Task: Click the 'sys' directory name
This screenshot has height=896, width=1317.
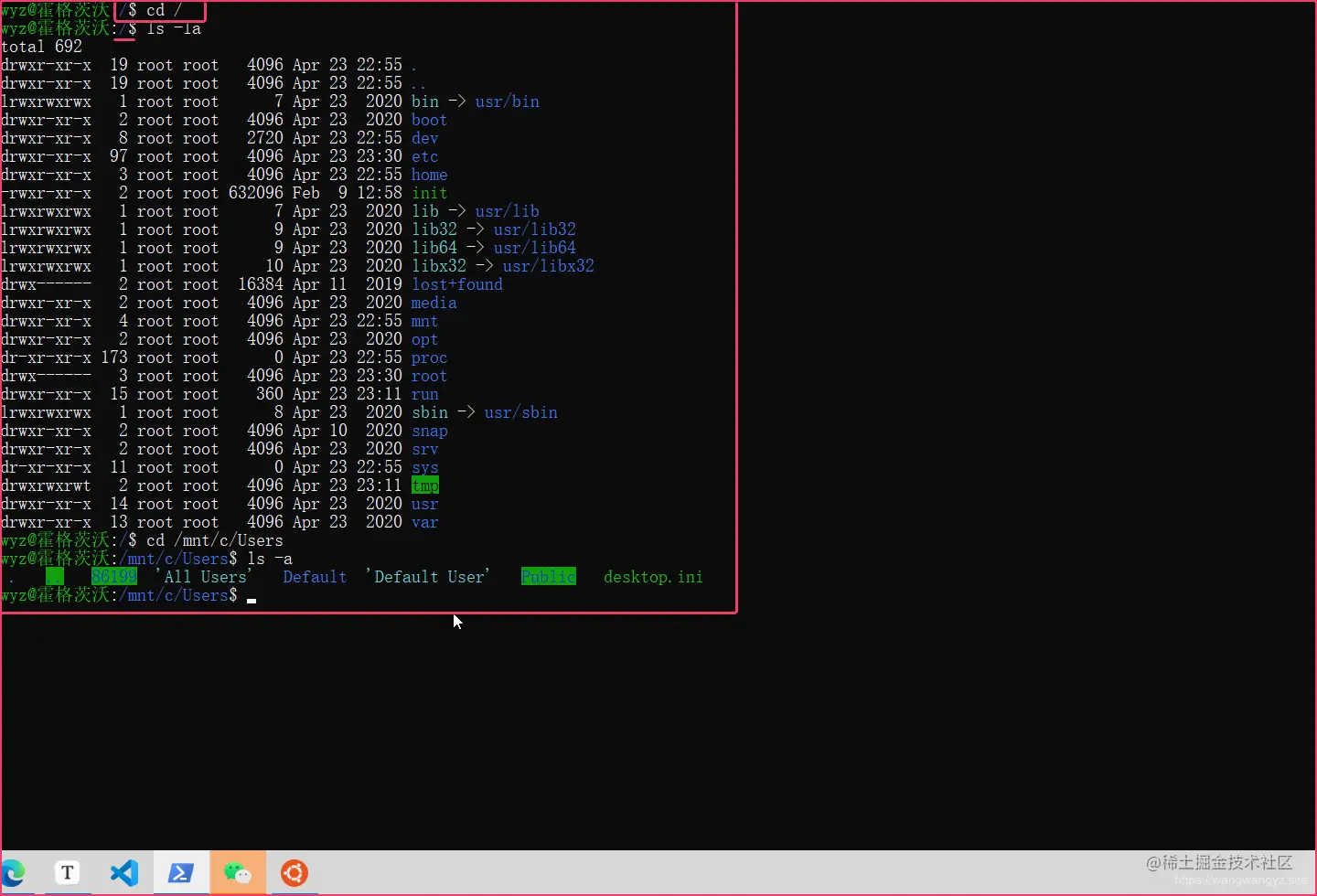Action: point(424,467)
